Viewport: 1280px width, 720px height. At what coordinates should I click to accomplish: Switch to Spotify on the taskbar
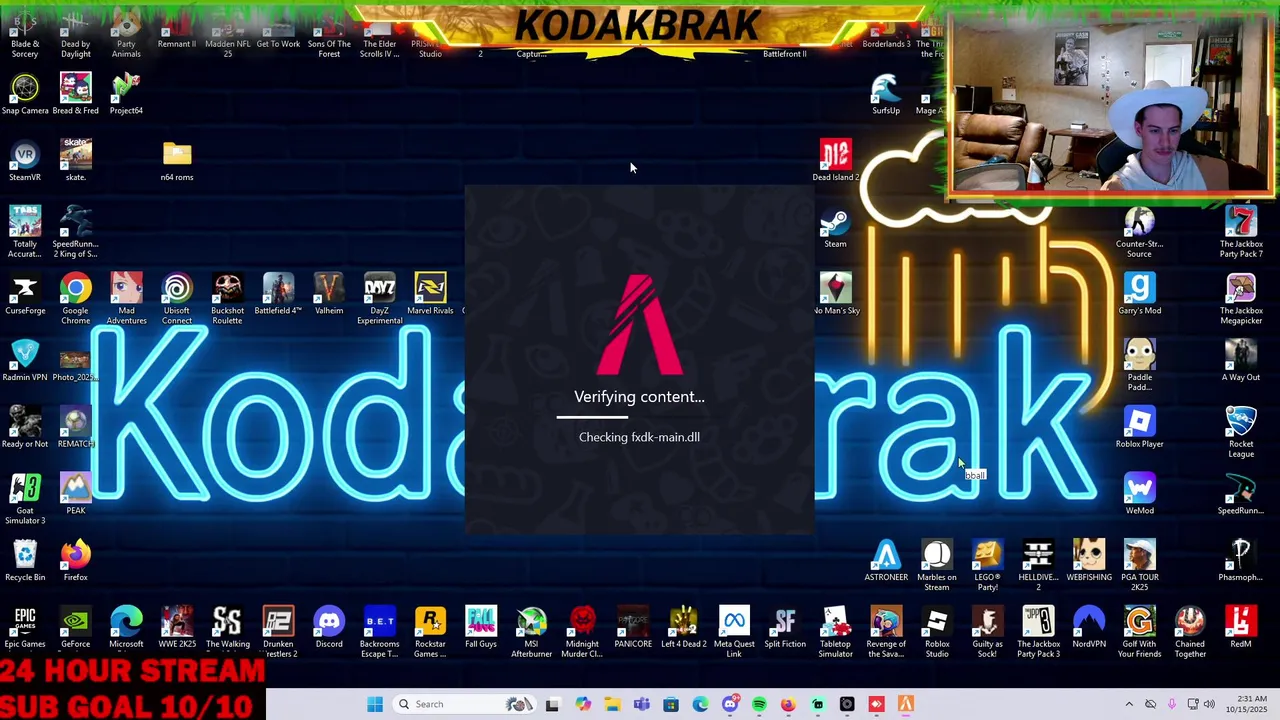coord(759,704)
